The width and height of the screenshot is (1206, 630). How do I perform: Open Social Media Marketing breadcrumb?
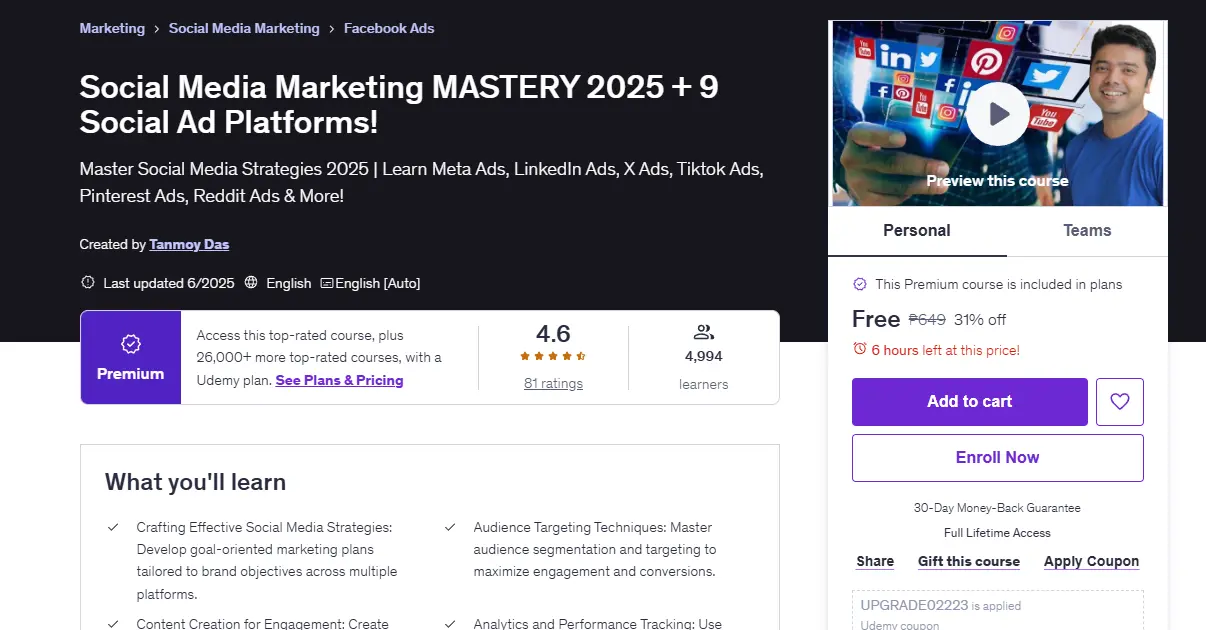tap(244, 28)
